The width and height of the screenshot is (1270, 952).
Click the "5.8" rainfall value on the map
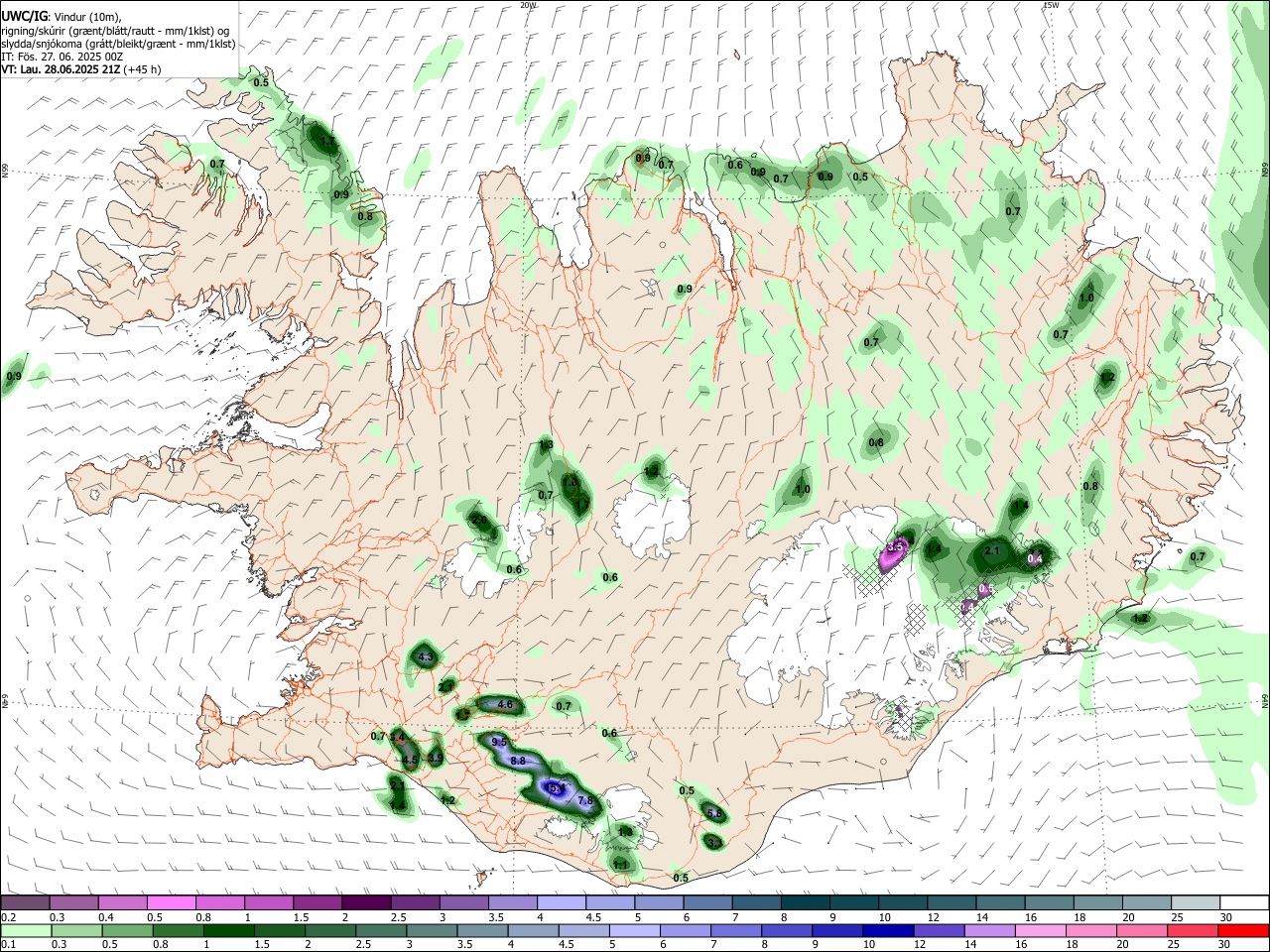714,813
